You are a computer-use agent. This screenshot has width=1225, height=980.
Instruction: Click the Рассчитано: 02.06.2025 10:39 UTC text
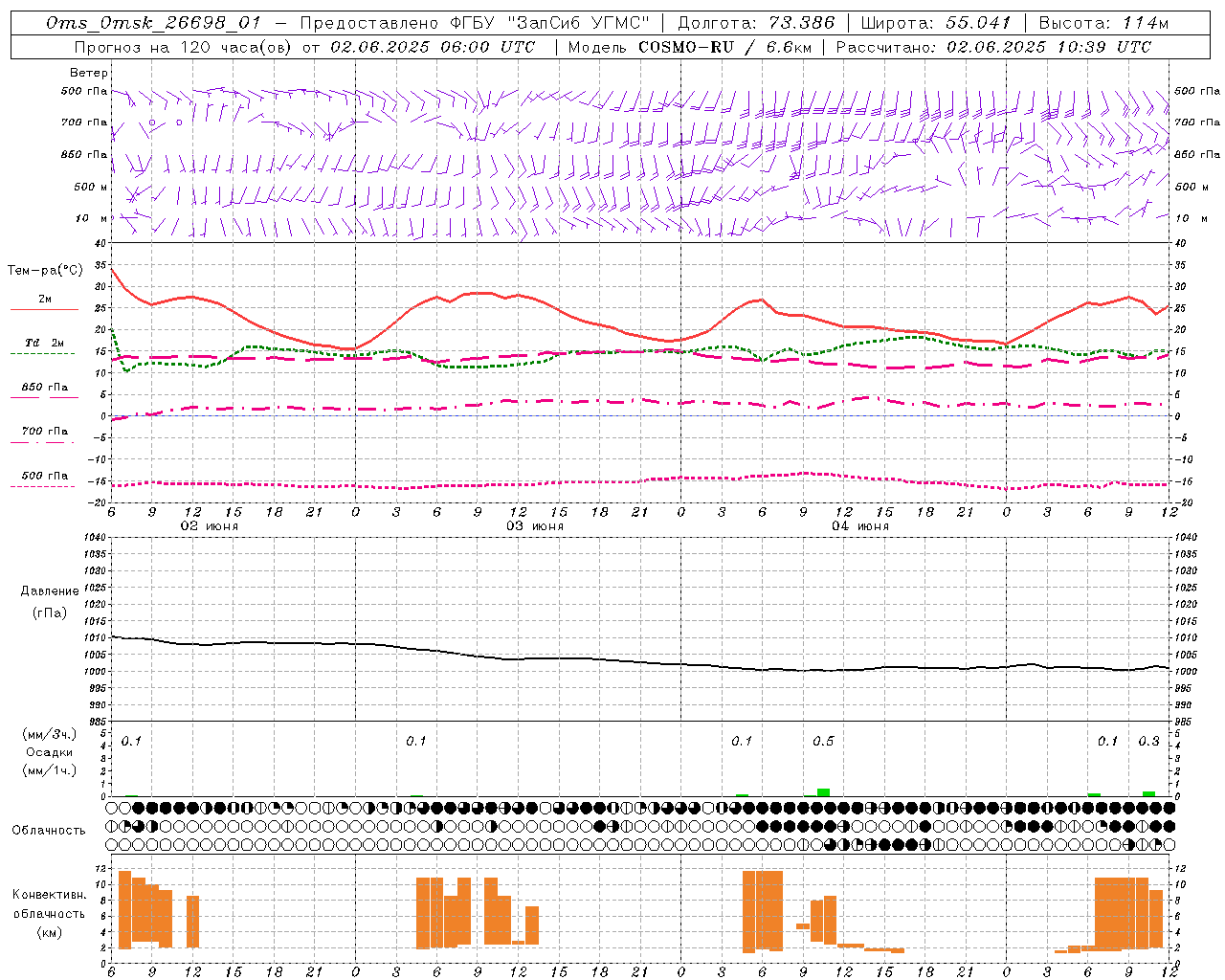[994, 47]
